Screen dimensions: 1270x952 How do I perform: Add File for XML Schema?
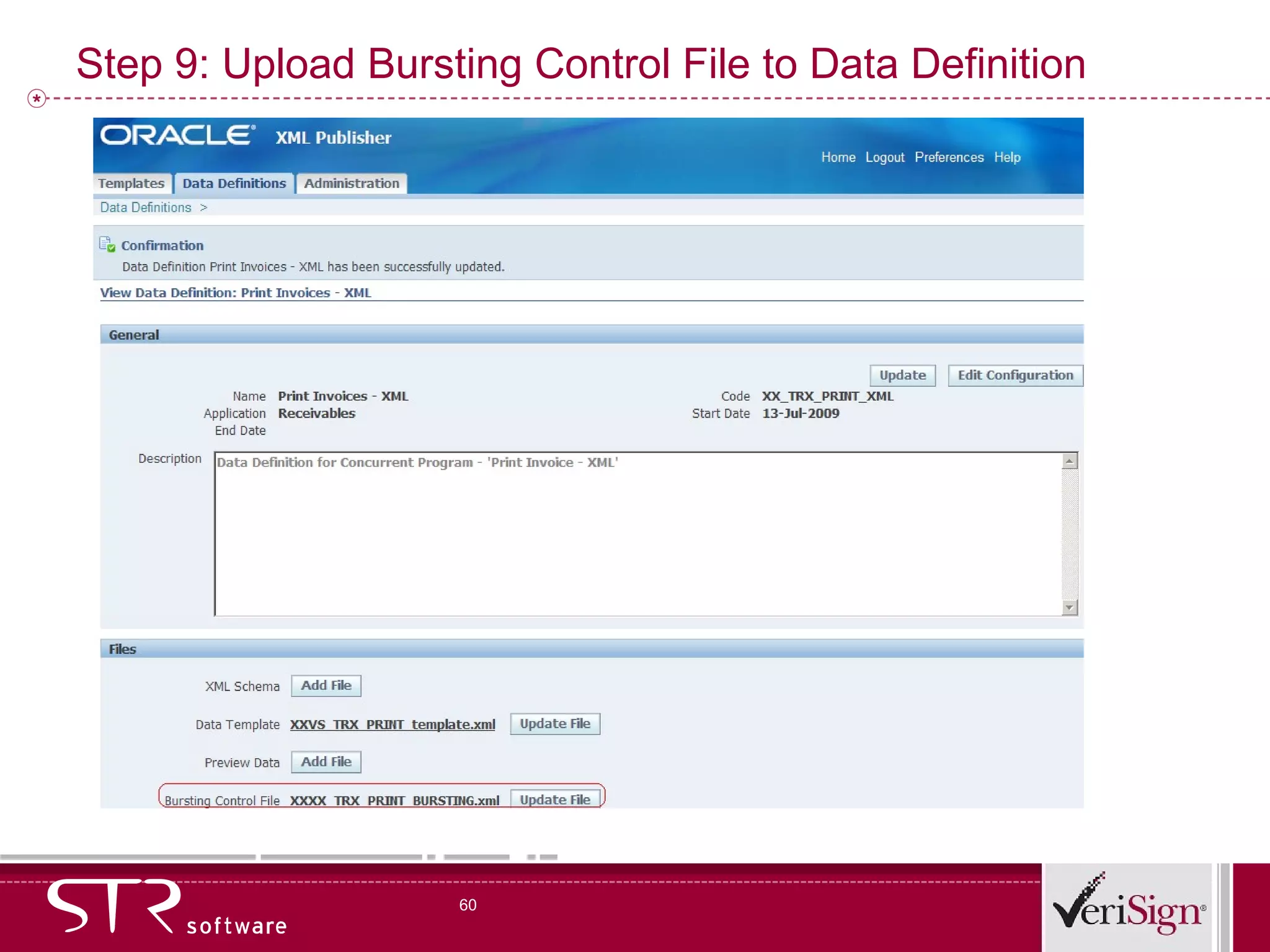(326, 685)
